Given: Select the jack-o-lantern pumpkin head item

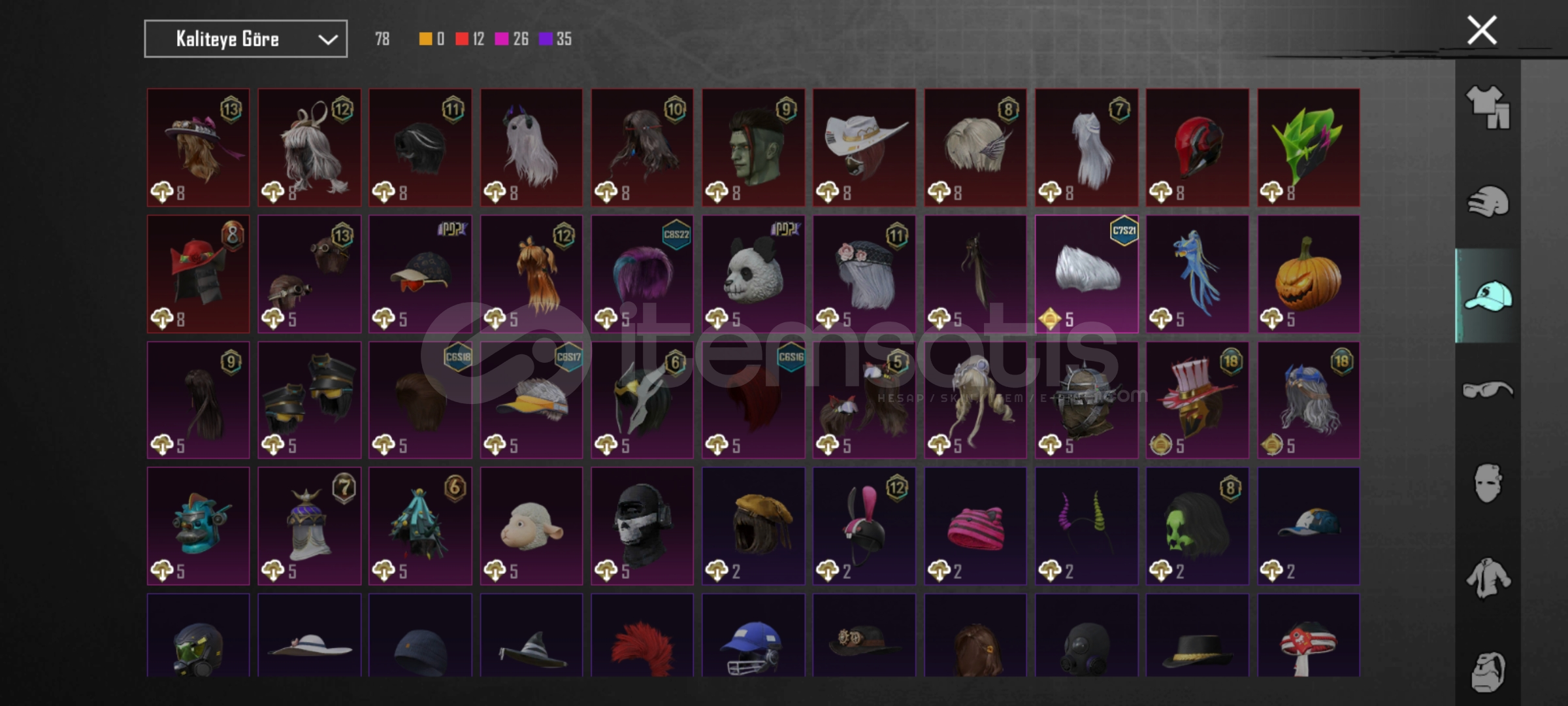Looking at the screenshot, I should (x=1309, y=274).
